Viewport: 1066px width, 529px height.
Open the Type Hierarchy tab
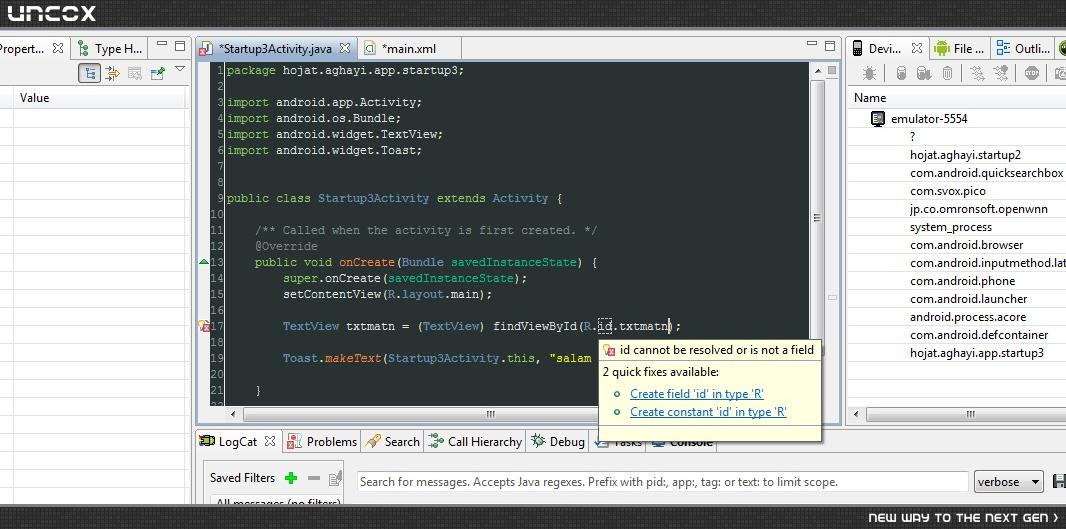click(x=110, y=48)
